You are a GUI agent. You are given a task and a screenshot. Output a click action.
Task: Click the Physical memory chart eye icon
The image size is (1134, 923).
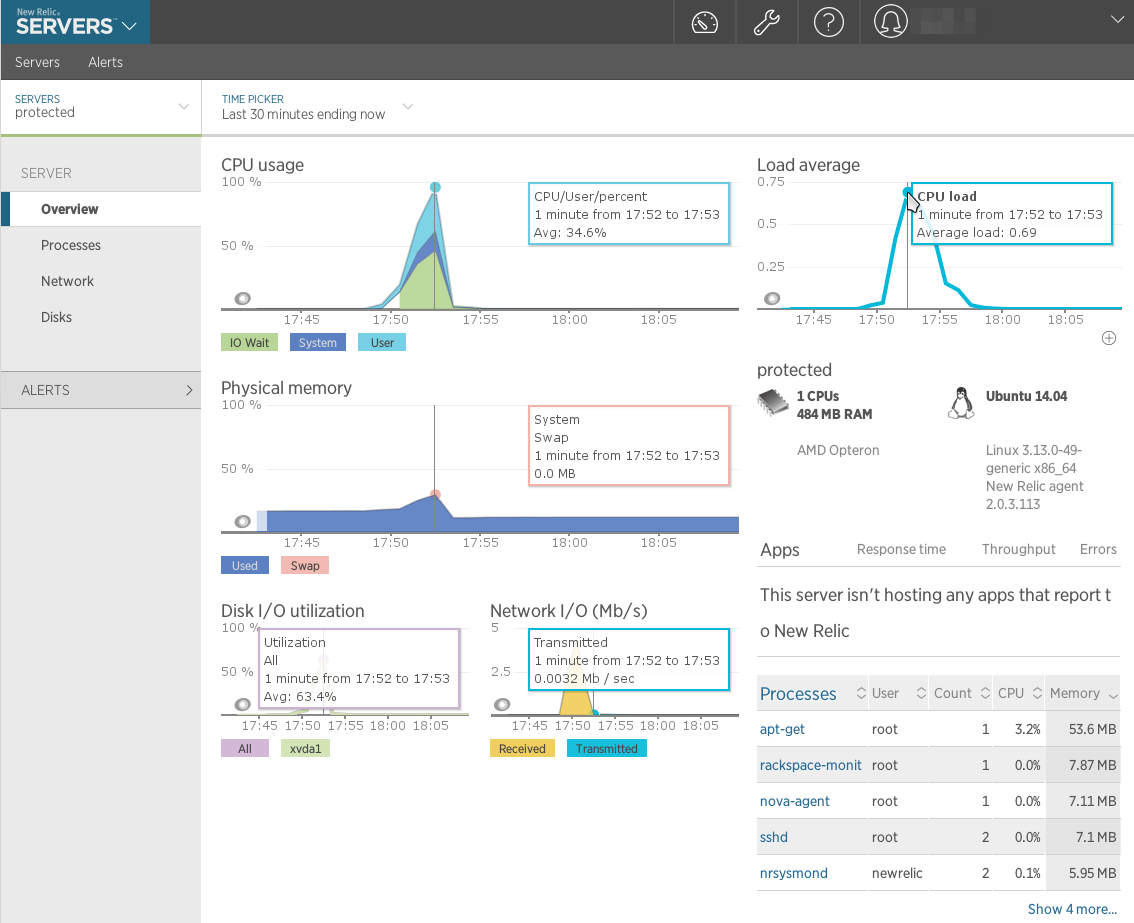[x=243, y=521]
